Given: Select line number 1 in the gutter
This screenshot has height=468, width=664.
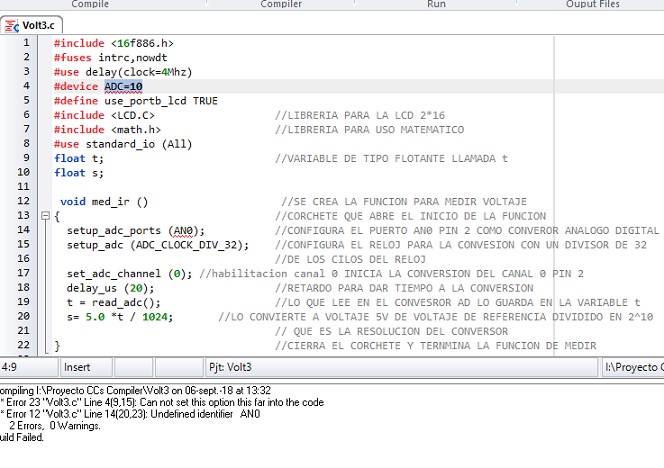Looking at the screenshot, I should [26, 43].
